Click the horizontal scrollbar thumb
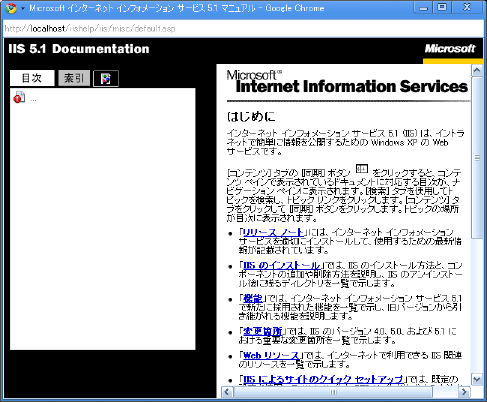Image resolution: width=487 pixels, height=402 pixels. point(333,392)
